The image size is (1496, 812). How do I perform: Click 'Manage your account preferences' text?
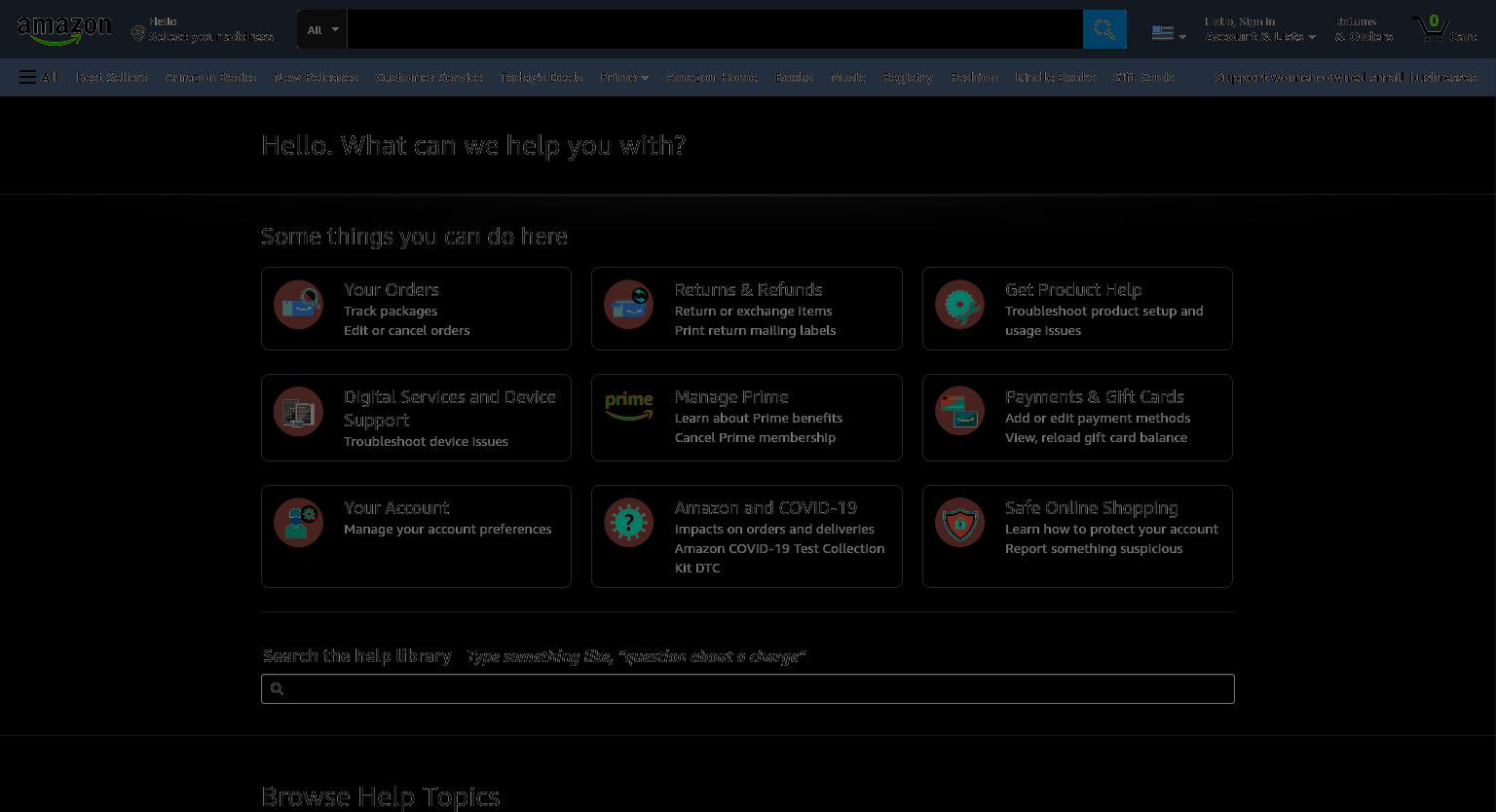(448, 530)
